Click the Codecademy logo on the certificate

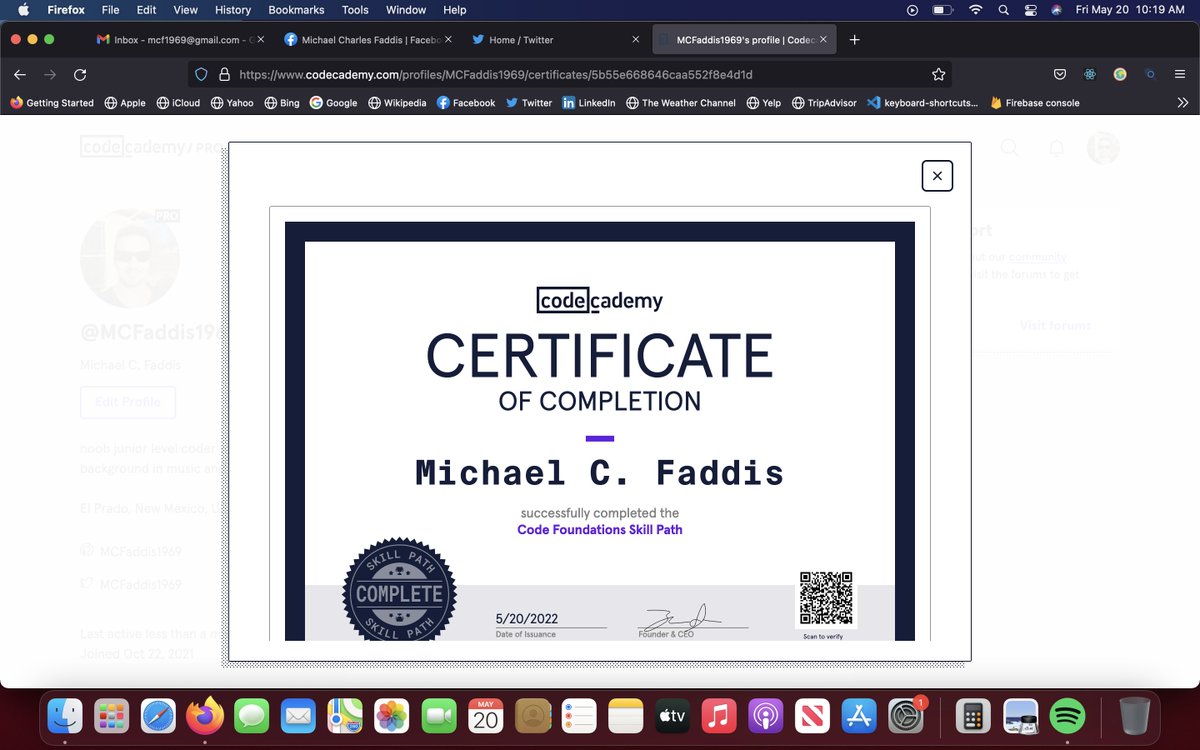[600, 300]
